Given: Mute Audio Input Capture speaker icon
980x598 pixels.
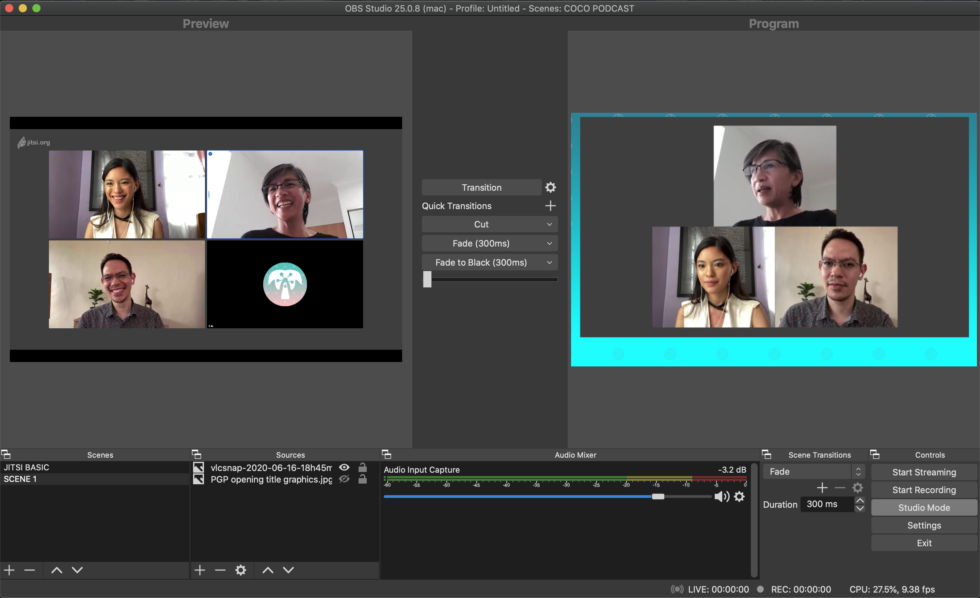Looking at the screenshot, I should coord(723,497).
